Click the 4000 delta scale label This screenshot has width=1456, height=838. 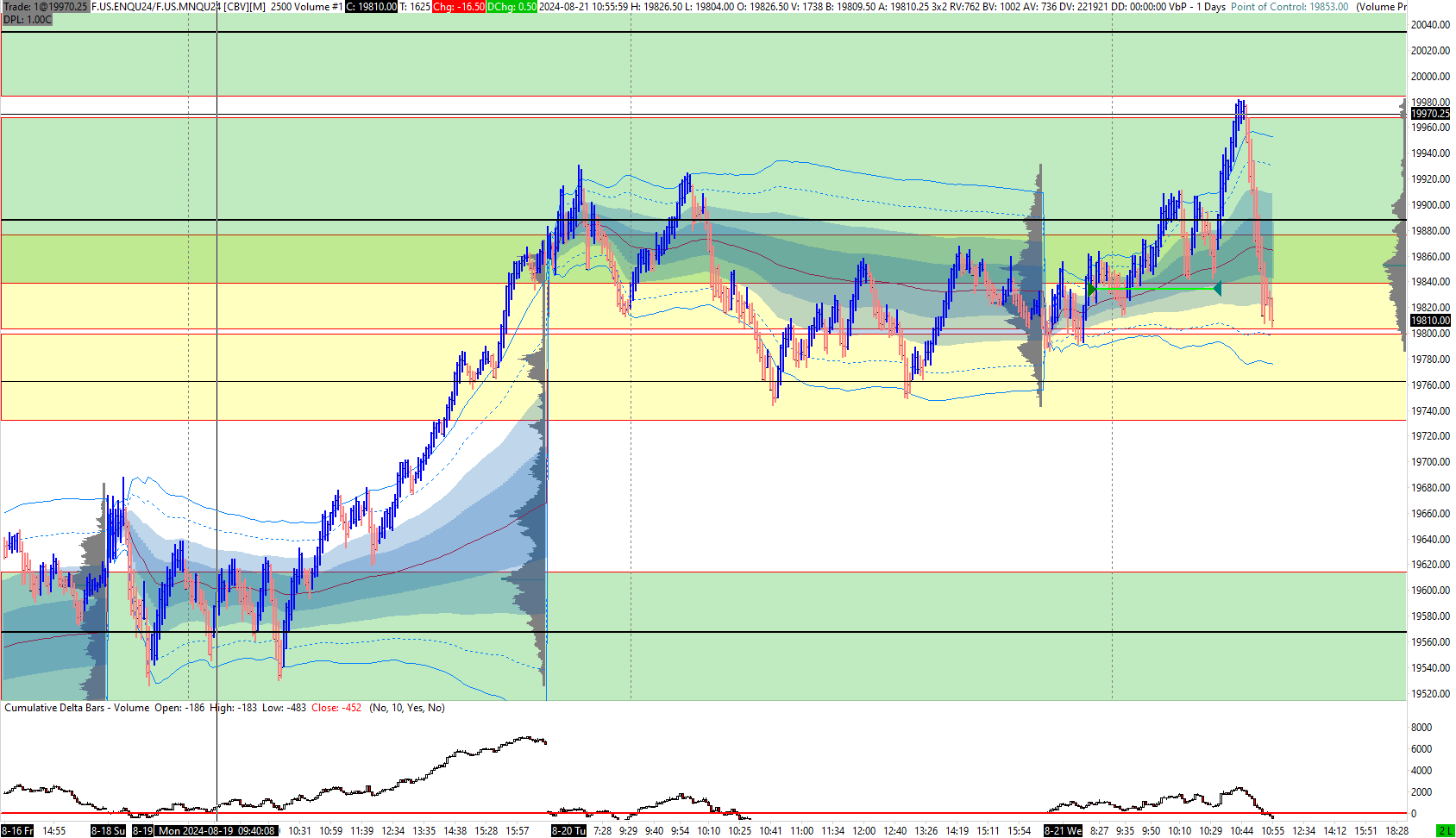(x=1421, y=771)
